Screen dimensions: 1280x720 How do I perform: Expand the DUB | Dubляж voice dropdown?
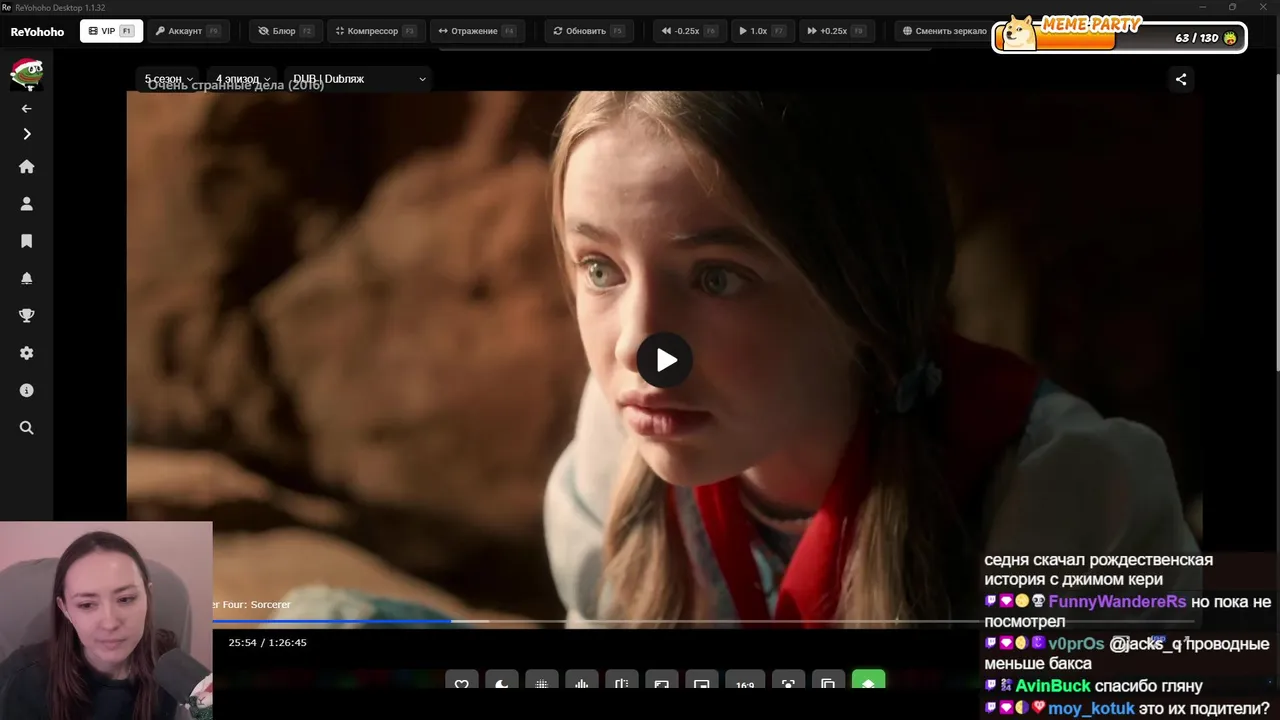tap(359, 79)
